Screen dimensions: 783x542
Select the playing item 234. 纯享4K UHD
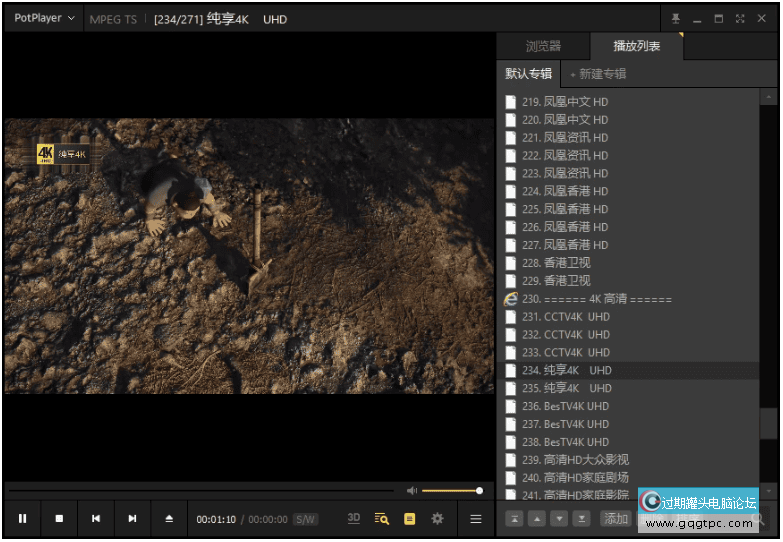click(x=628, y=371)
